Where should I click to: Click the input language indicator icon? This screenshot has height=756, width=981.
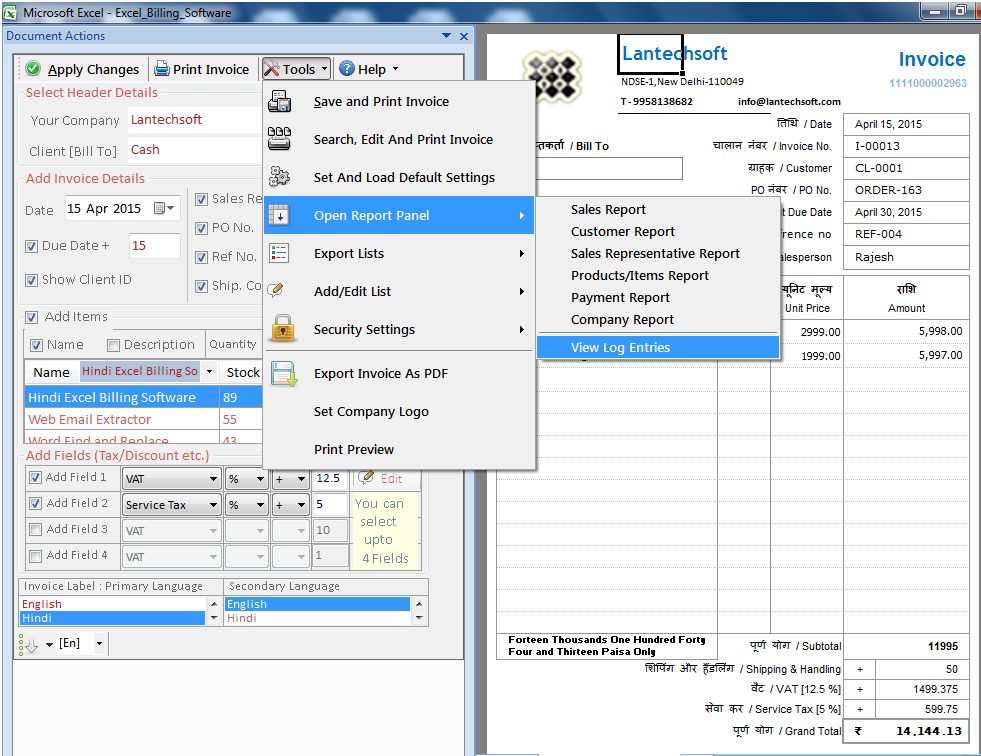[x=29, y=645]
